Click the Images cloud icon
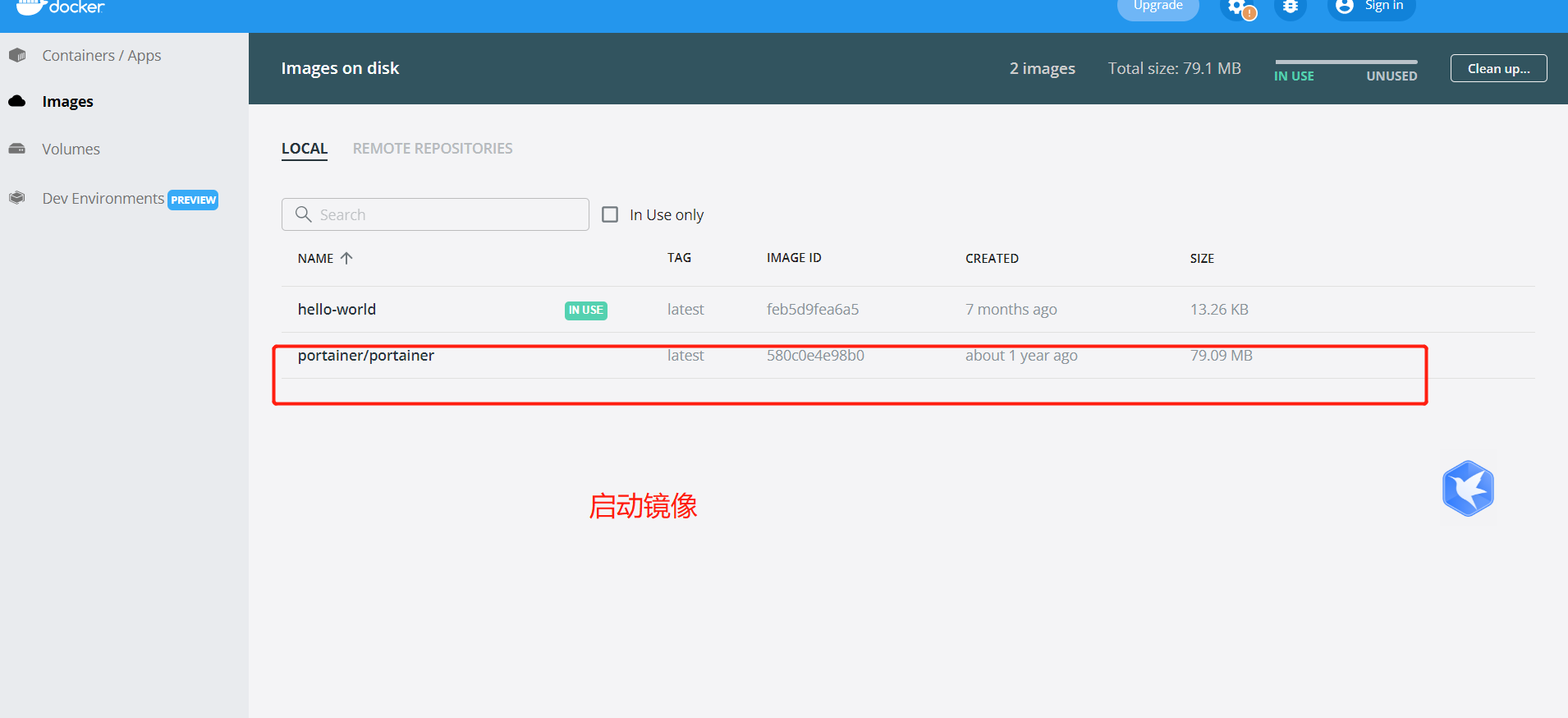Viewport: 1568px width, 718px height. pos(17,101)
